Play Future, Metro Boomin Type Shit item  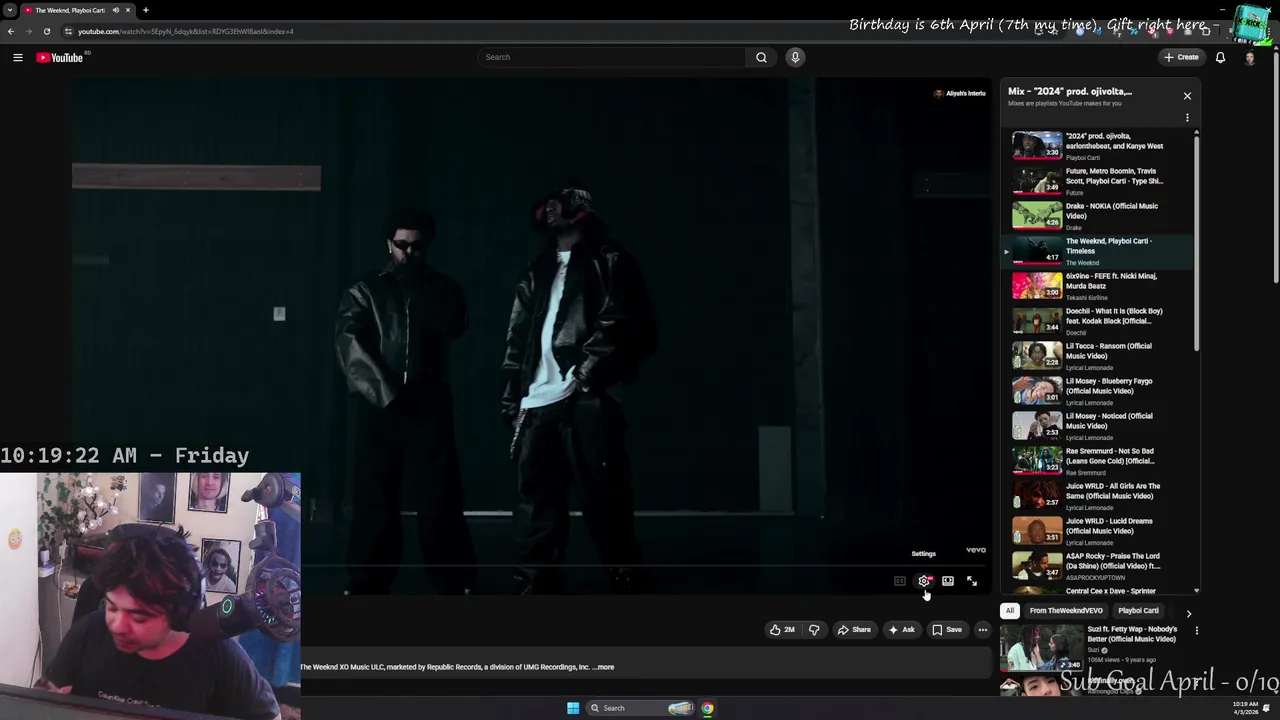1098,181
